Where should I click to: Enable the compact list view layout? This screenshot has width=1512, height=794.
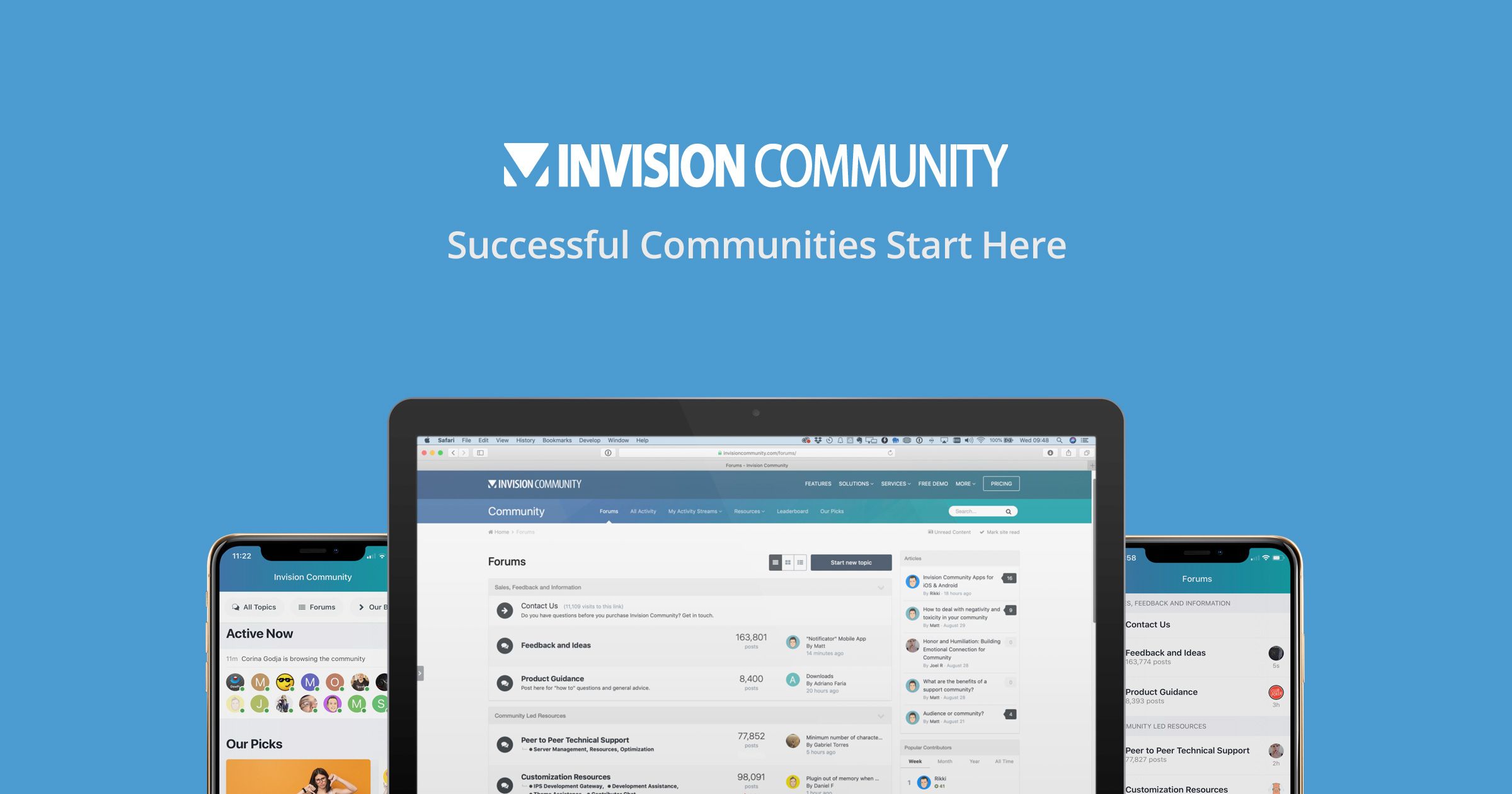800,563
